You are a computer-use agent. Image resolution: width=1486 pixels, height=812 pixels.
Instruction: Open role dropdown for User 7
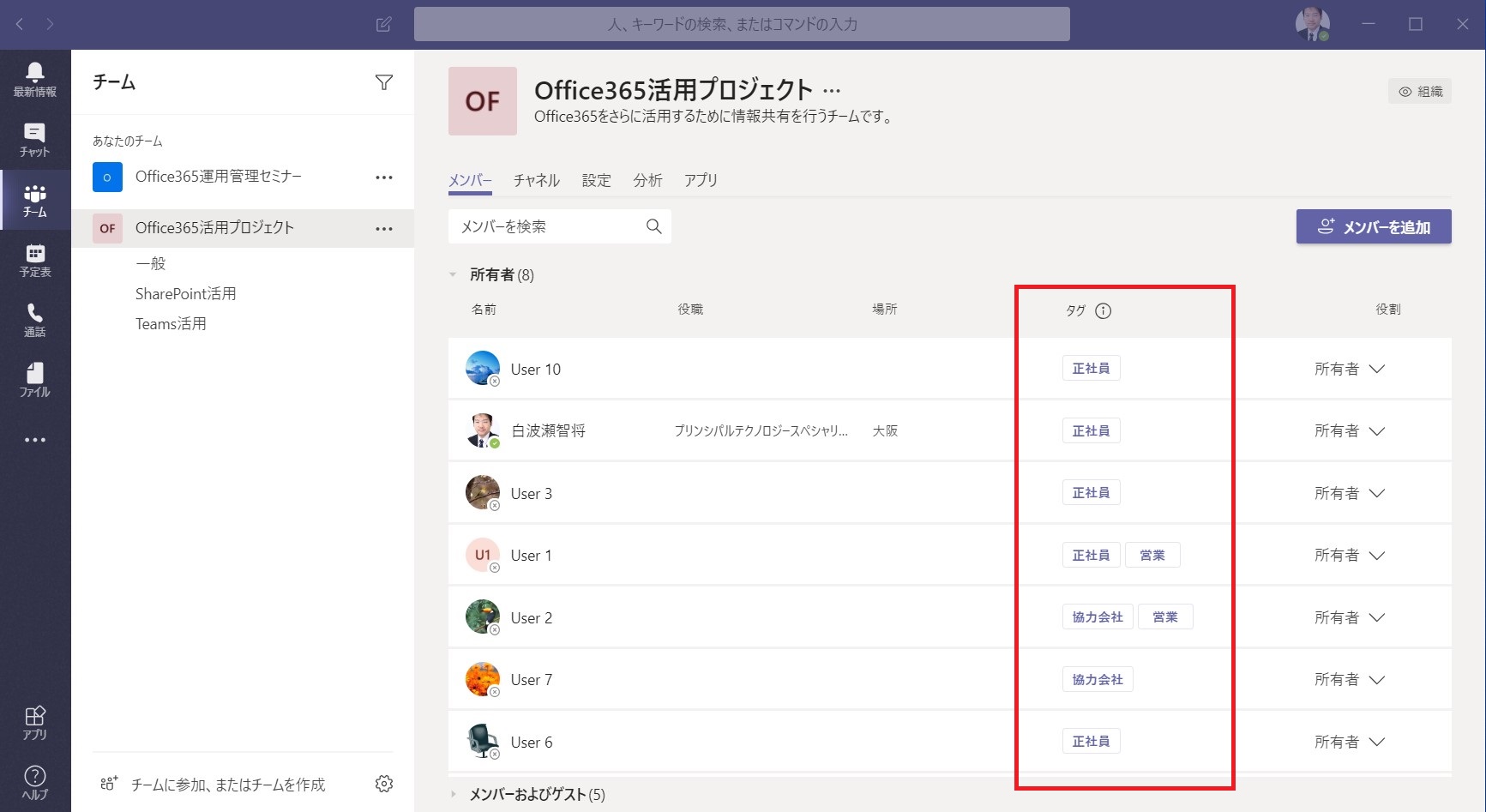click(x=1350, y=680)
